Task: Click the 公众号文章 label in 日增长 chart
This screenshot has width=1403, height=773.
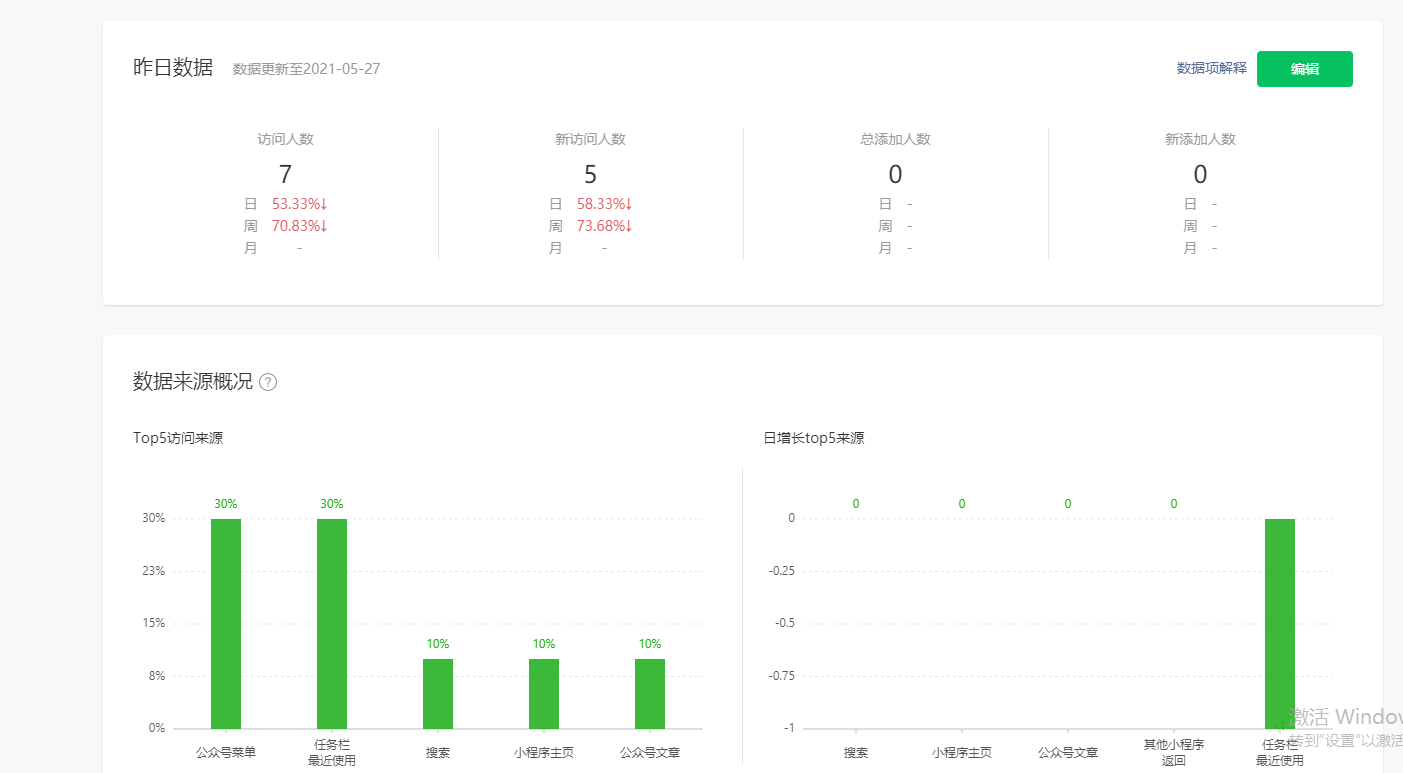Action: tap(1068, 753)
